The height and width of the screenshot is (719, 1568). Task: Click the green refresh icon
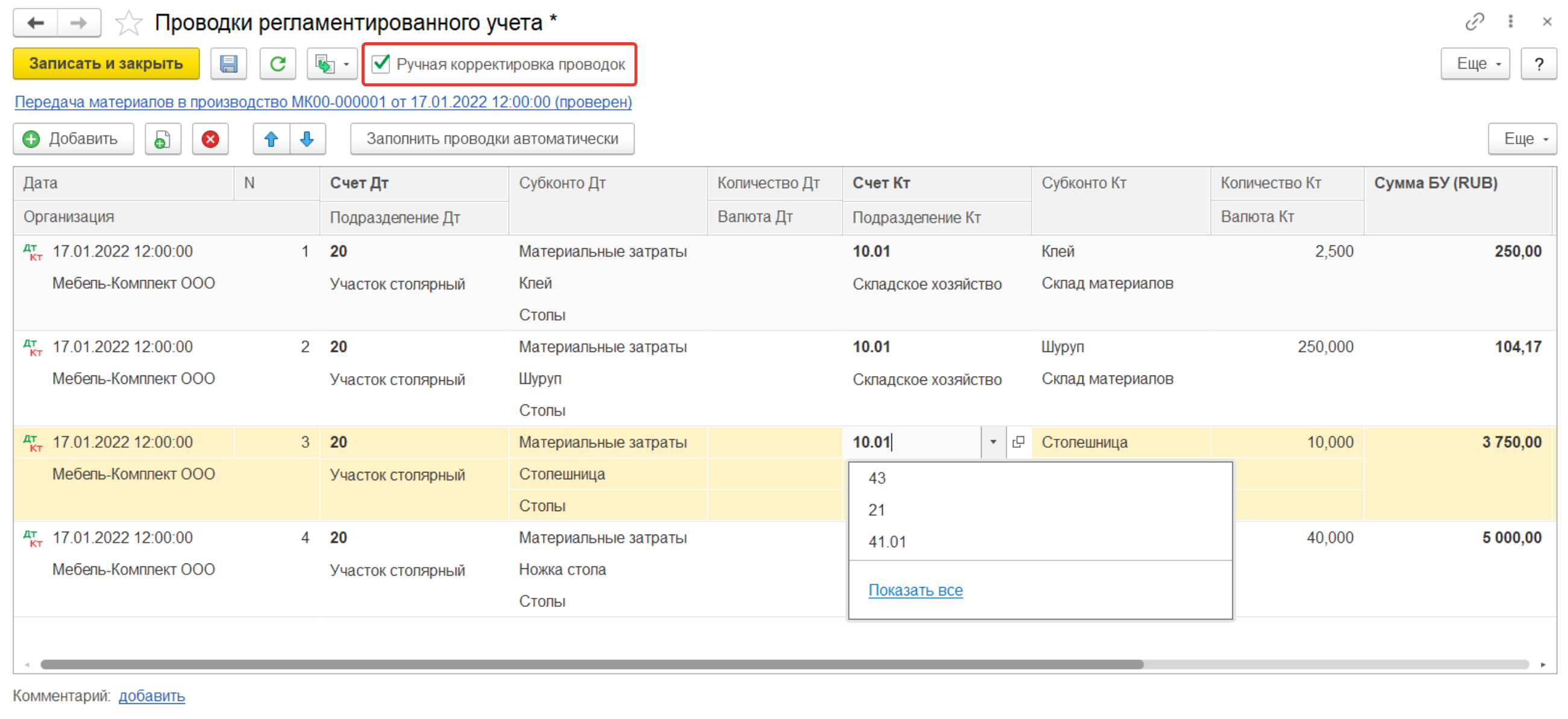278,64
